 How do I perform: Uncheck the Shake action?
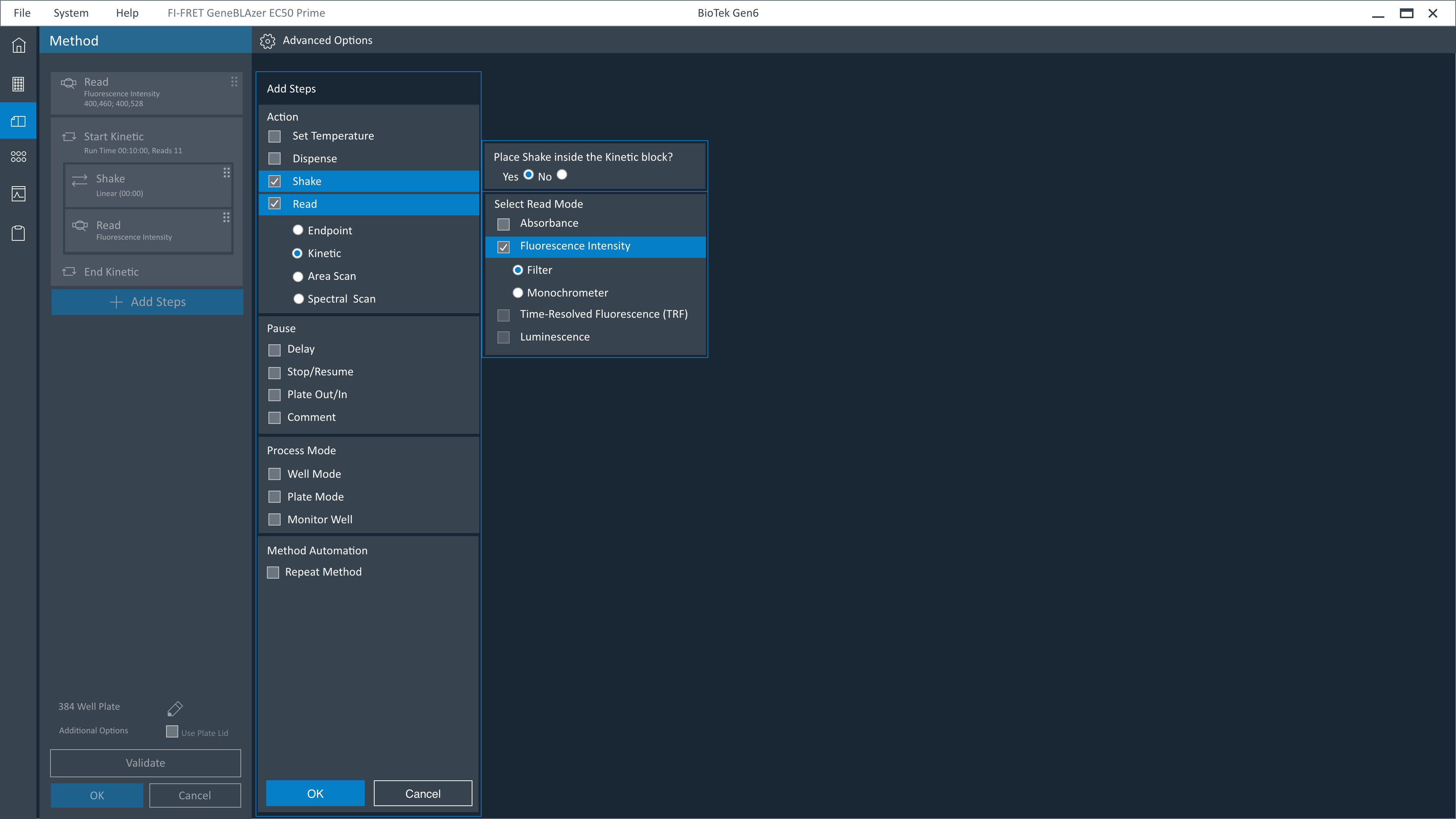[x=275, y=182]
